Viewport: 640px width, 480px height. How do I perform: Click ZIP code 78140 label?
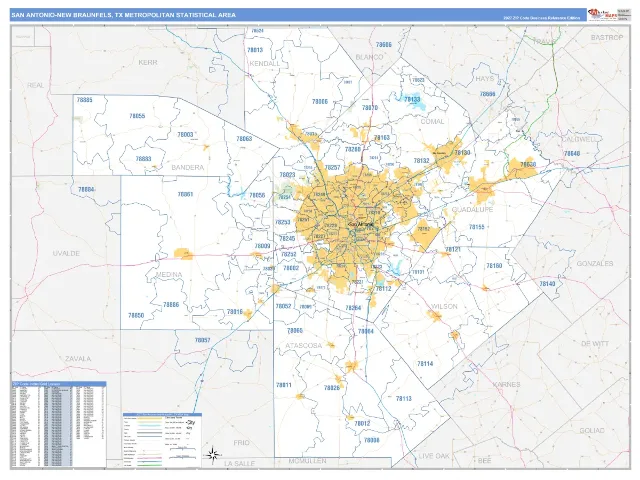pyautogui.click(x=547, y=284)
